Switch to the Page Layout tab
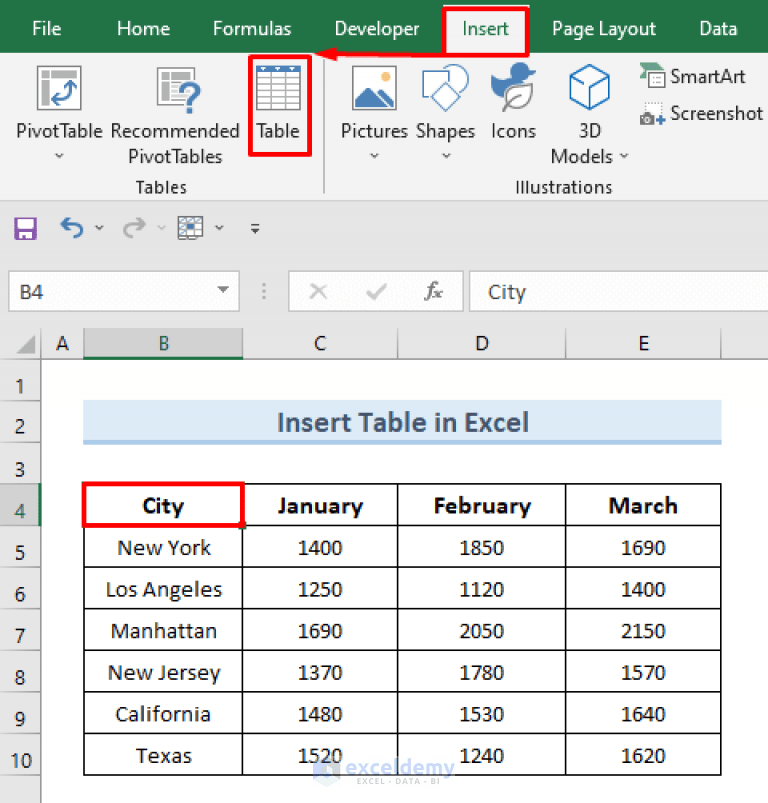The image size is (768, 803). (603, 28)
